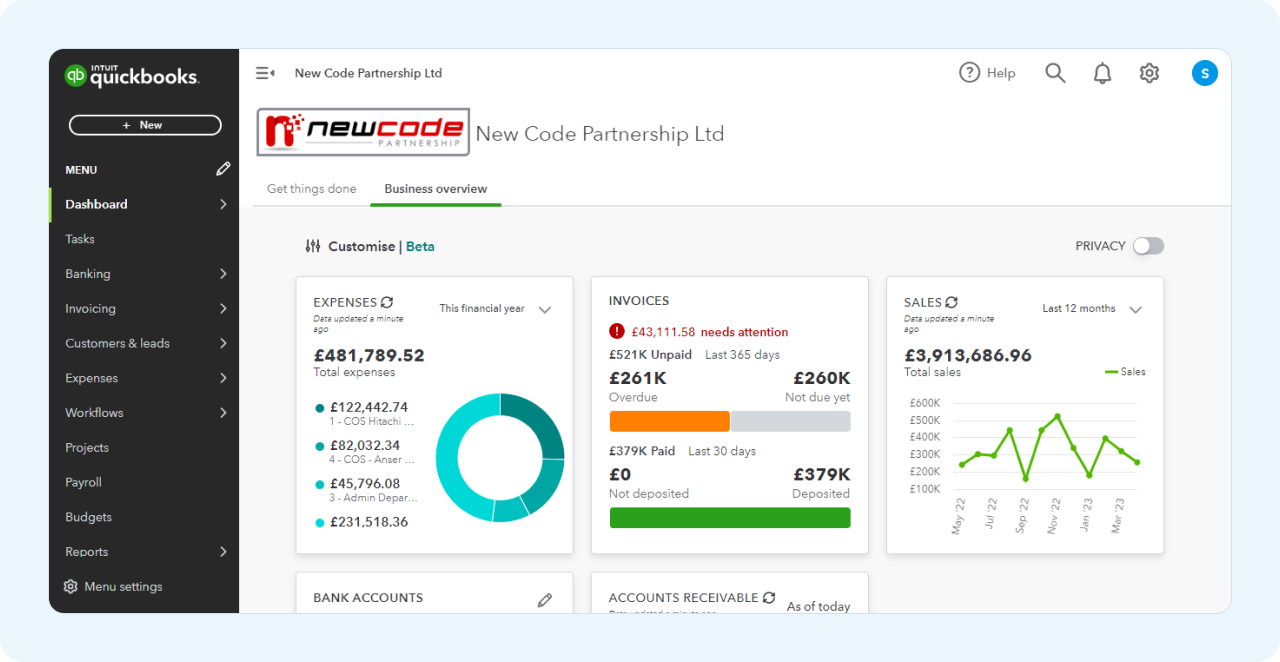This screenshot has height=662, width=1280.
Task: Open the This financial year dropdown
Action: point(496,309)
